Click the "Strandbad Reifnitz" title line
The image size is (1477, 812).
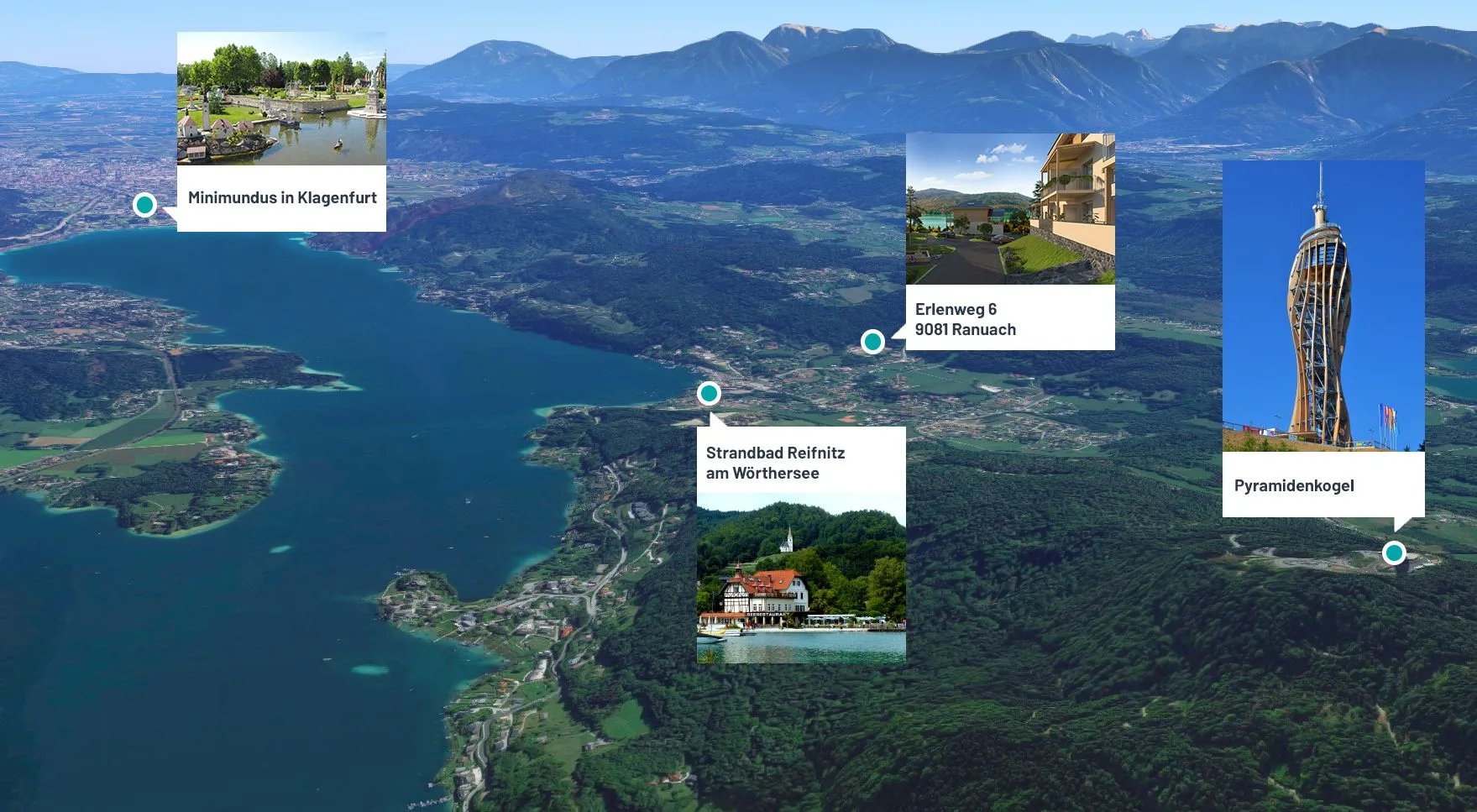click(x=775, y=453)
